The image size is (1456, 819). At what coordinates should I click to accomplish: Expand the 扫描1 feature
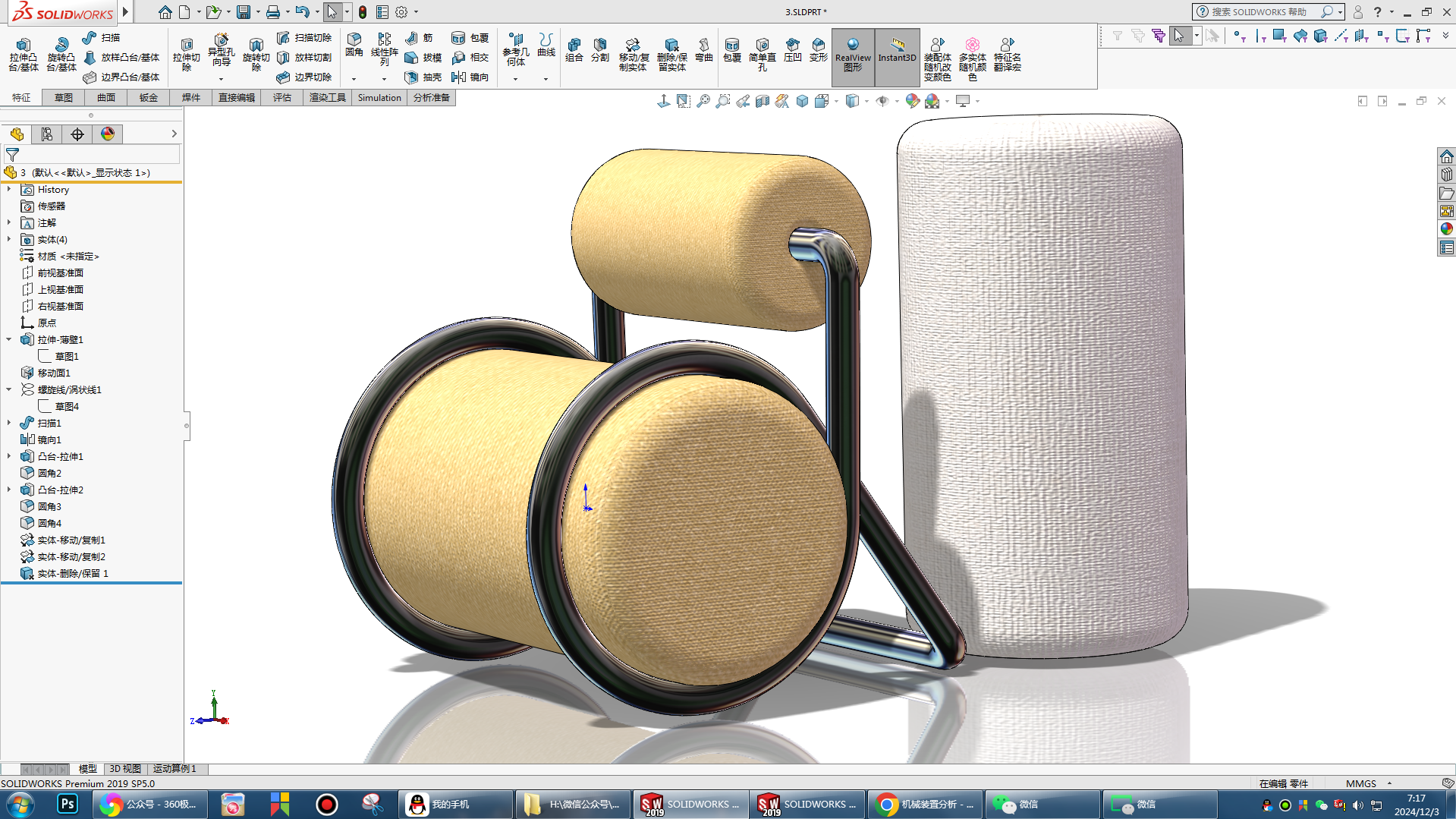click(9, 424)
